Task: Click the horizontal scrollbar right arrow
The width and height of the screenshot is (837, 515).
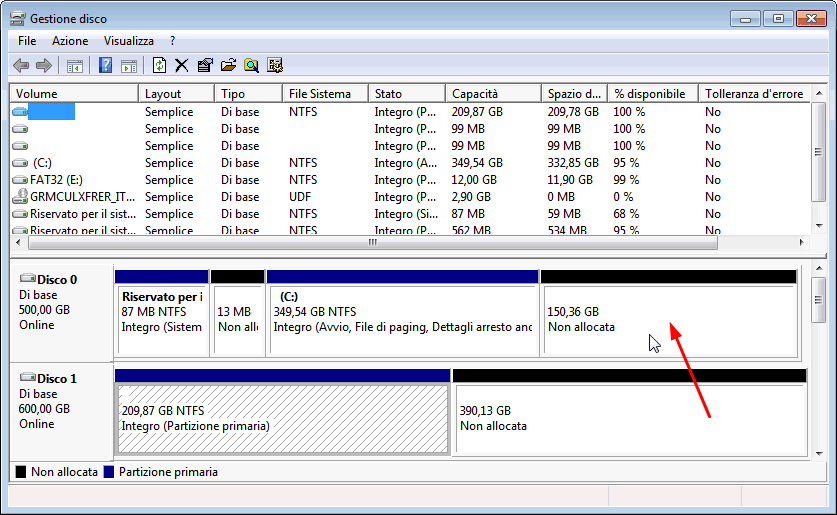Action: [x=802, y=243]
